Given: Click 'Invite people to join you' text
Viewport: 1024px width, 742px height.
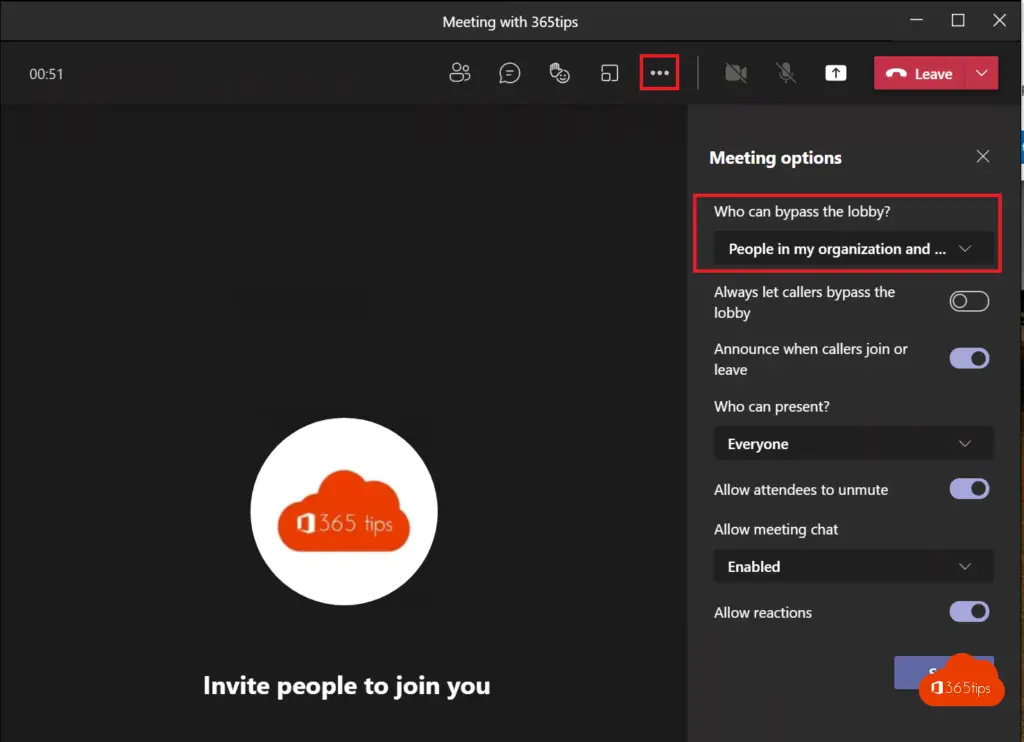Looking at the screenshot, I should point(346,686).
